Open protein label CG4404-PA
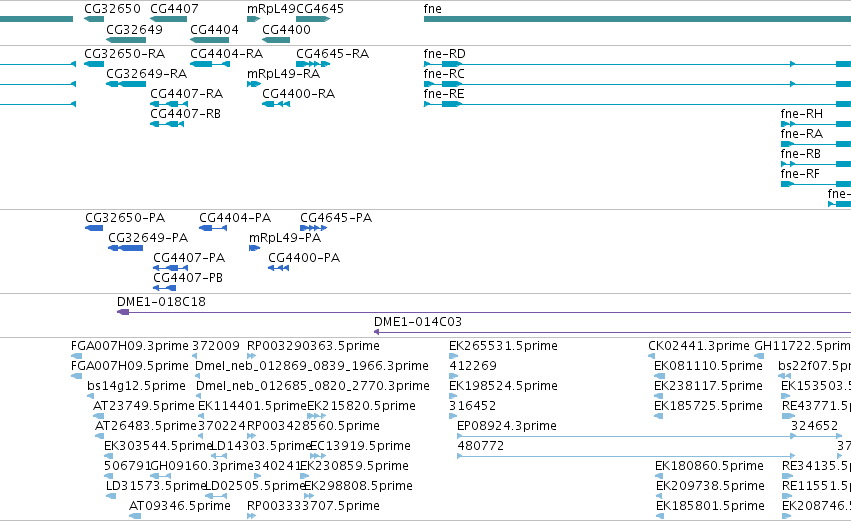851x521 pixels. 235,218
